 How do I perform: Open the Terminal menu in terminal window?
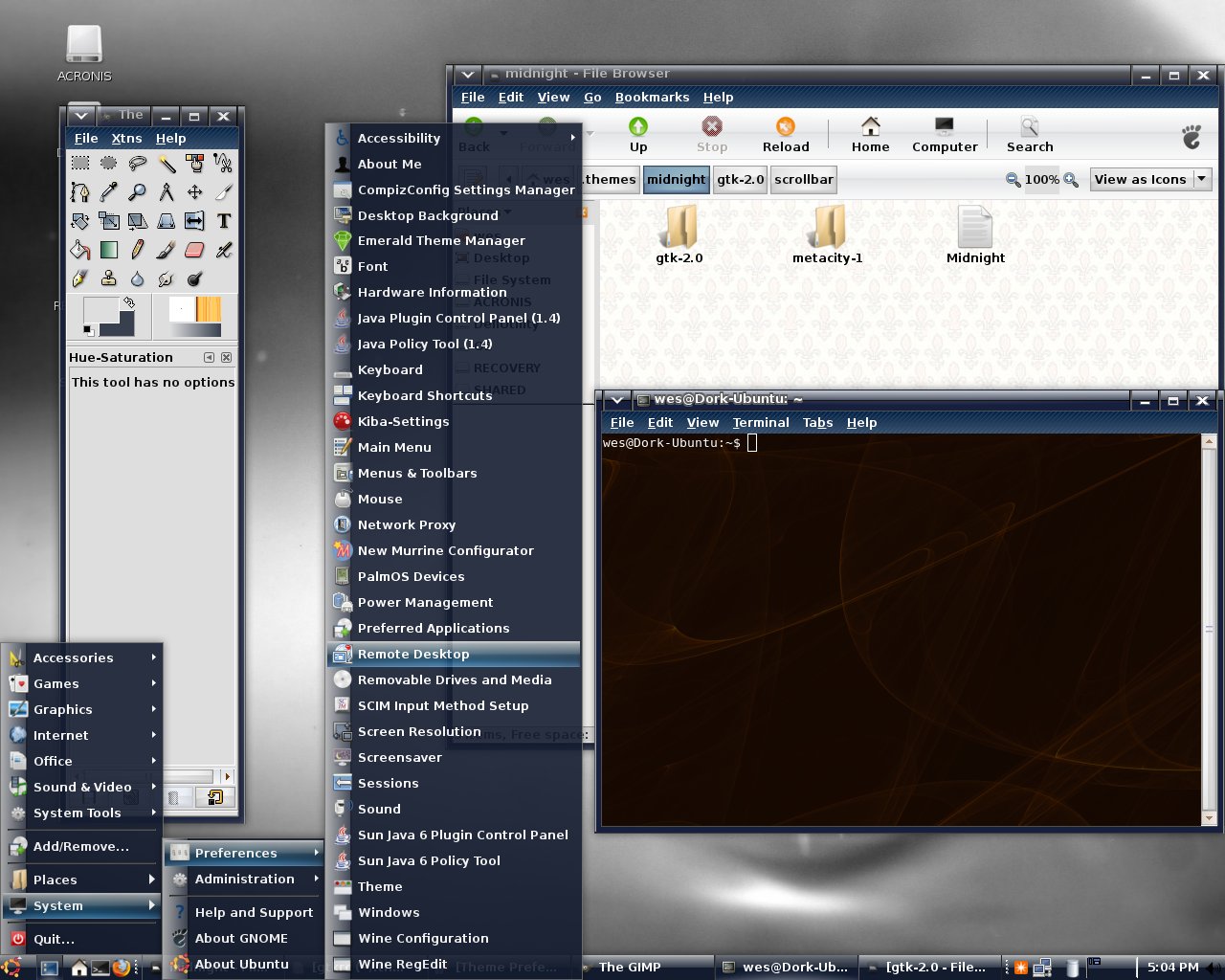coord(761,422)
